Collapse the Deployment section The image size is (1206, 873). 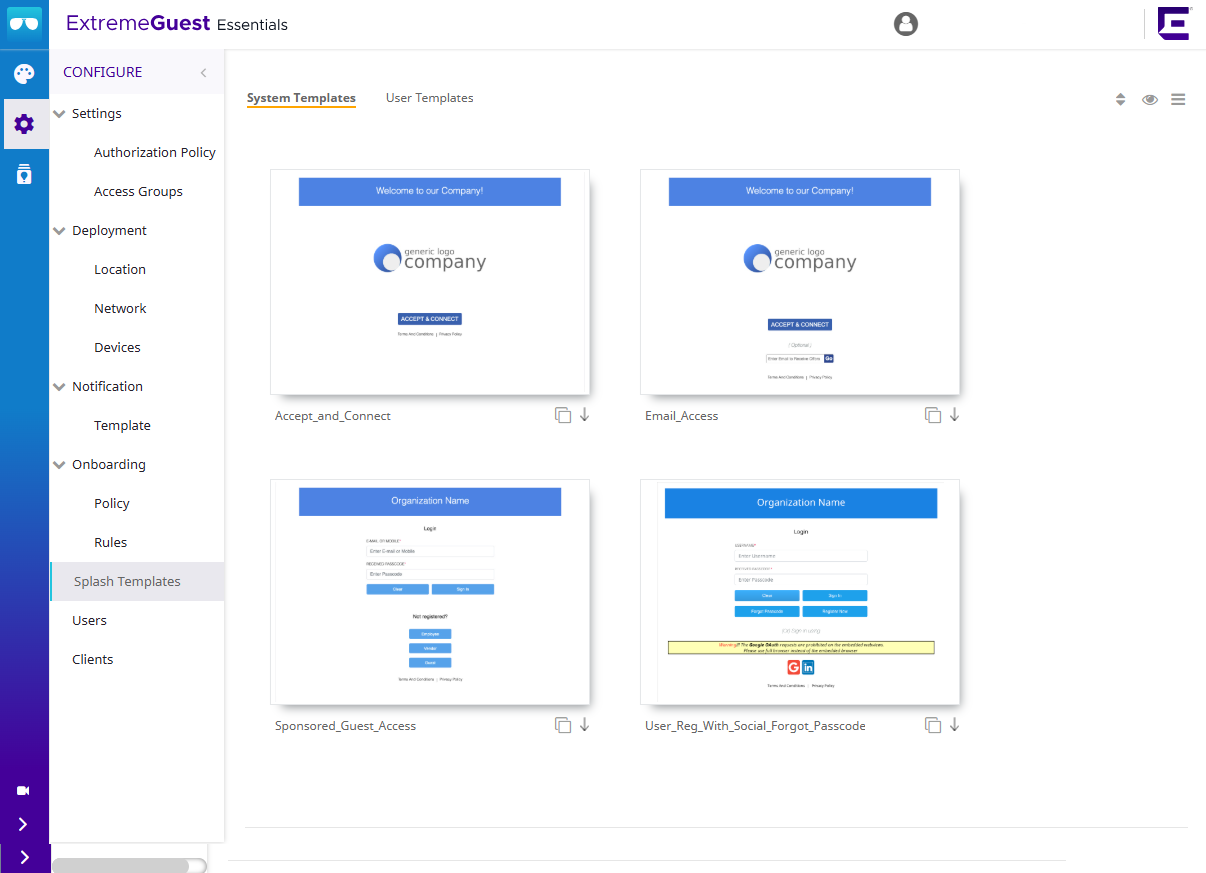(58, 230)
